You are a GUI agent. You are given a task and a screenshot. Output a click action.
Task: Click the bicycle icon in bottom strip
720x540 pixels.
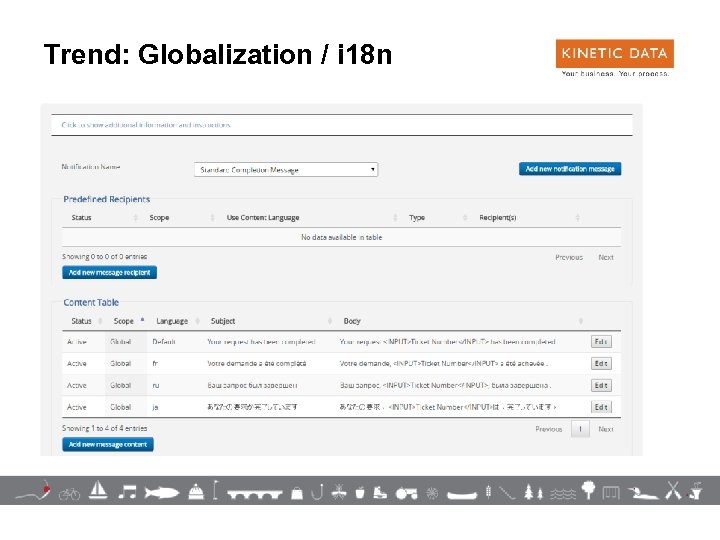pyautogui.click(x=69, y=493)
